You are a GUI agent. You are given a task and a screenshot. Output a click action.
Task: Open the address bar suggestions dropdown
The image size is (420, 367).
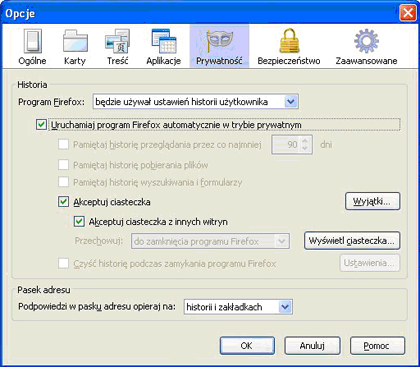pos(238,307)
